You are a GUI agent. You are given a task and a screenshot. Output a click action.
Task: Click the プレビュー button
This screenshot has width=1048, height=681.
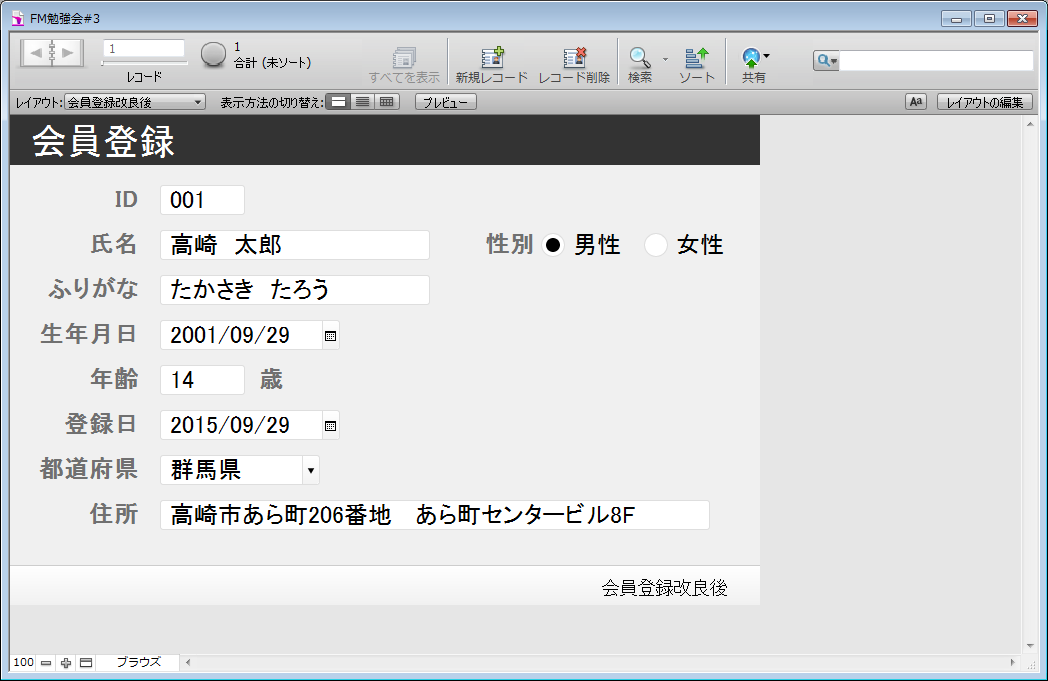(446, 102)
